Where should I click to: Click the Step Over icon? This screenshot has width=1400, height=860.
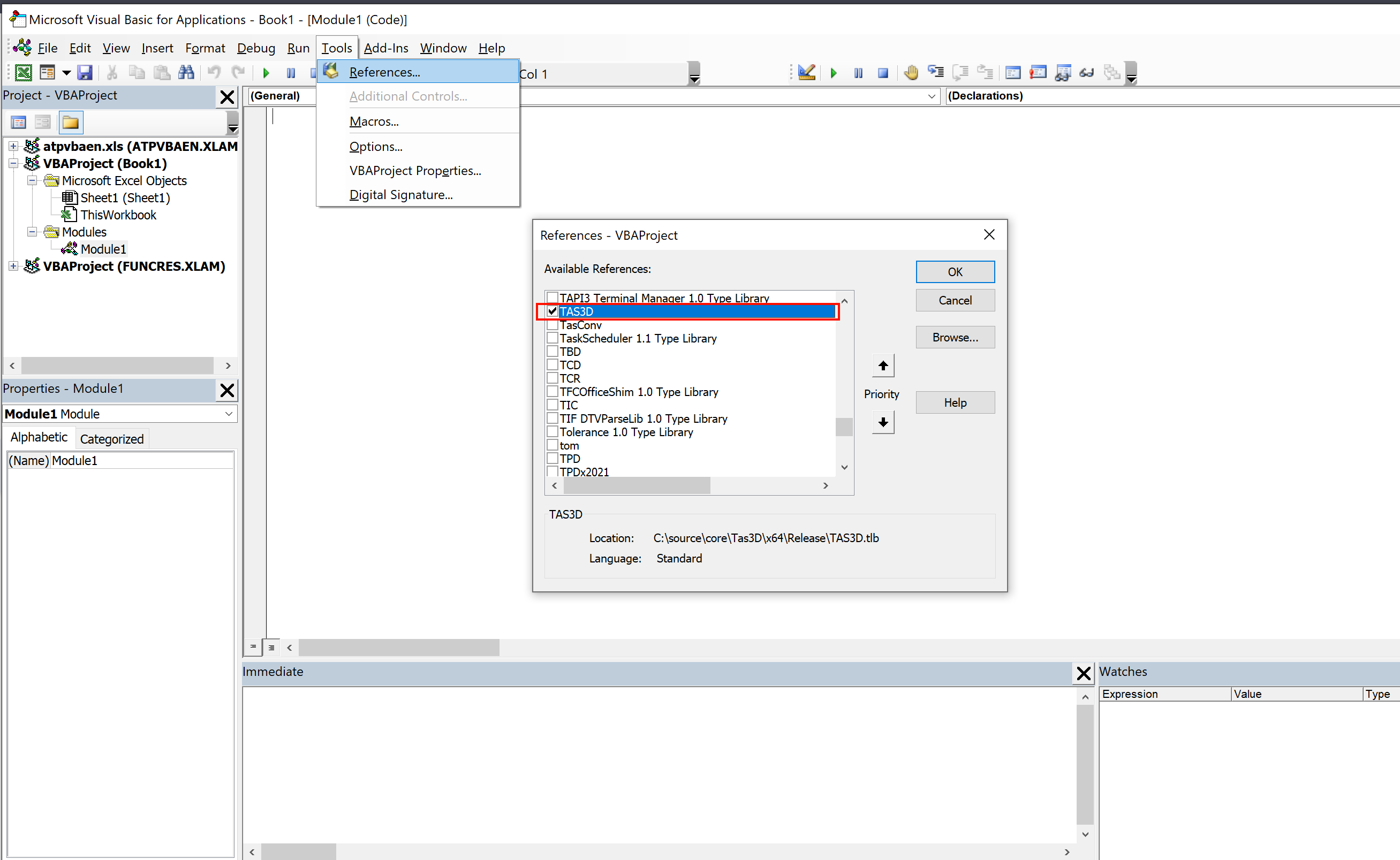961,73
